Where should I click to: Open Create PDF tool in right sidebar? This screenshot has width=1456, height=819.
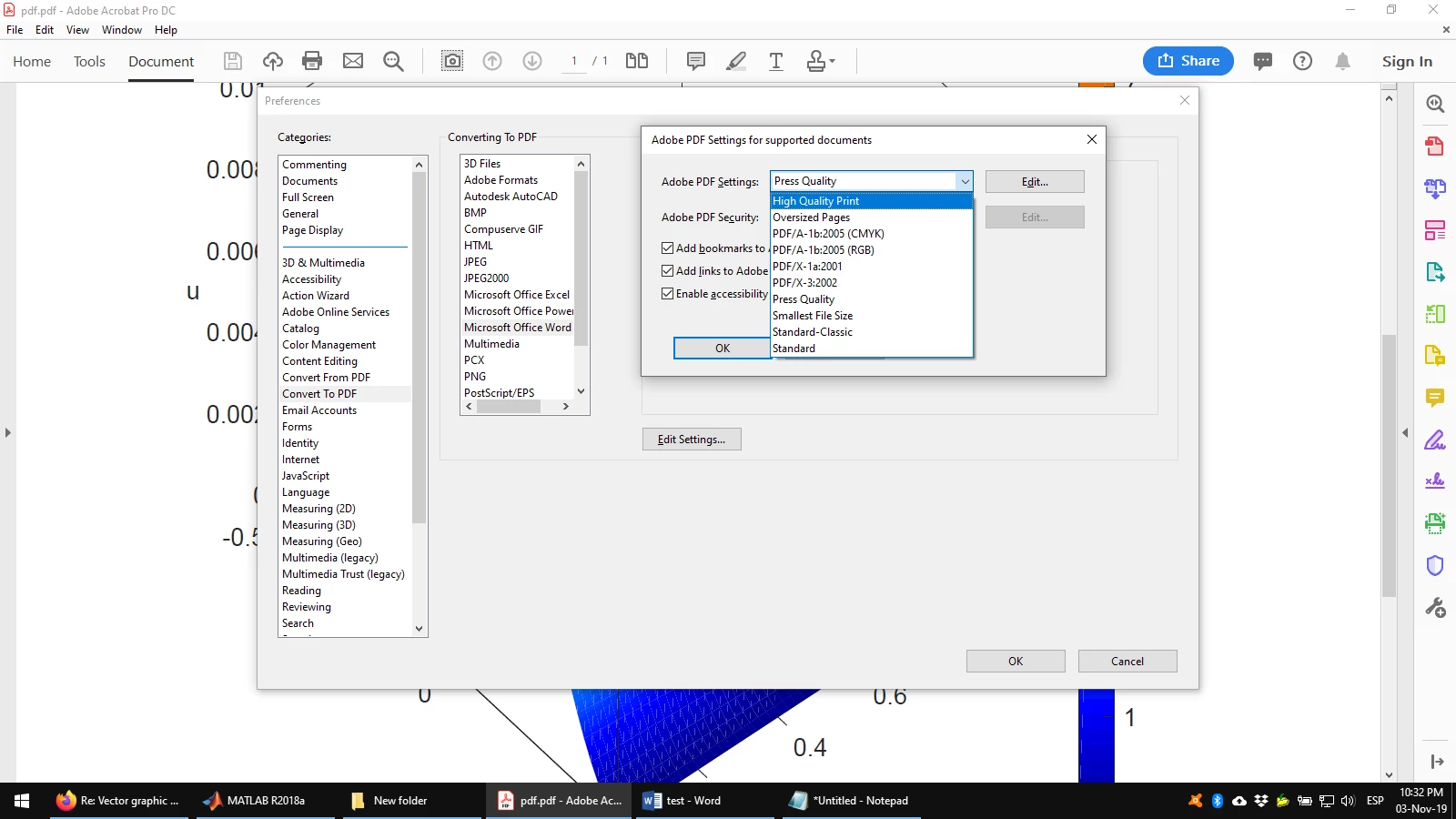[1435, 146]
